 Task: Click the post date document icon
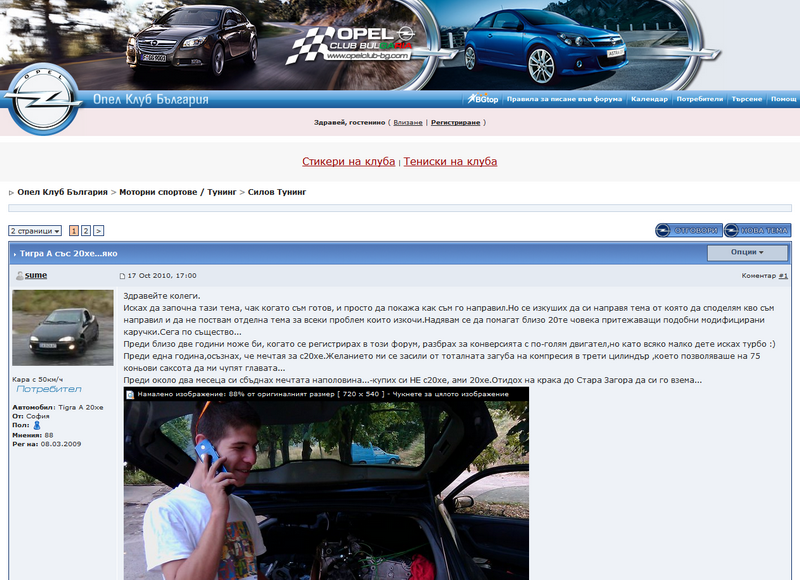(x=122, y=276)
